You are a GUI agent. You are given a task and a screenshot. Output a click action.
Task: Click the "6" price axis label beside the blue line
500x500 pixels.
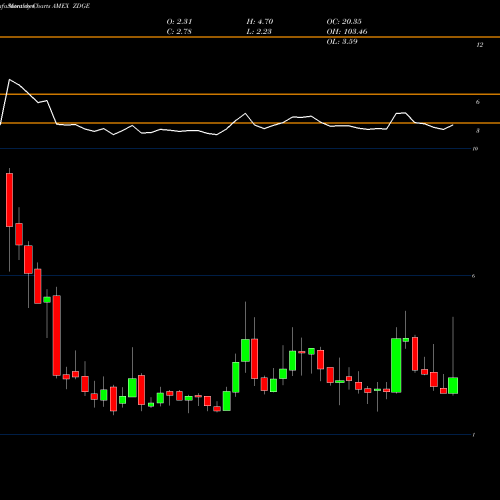473,276
